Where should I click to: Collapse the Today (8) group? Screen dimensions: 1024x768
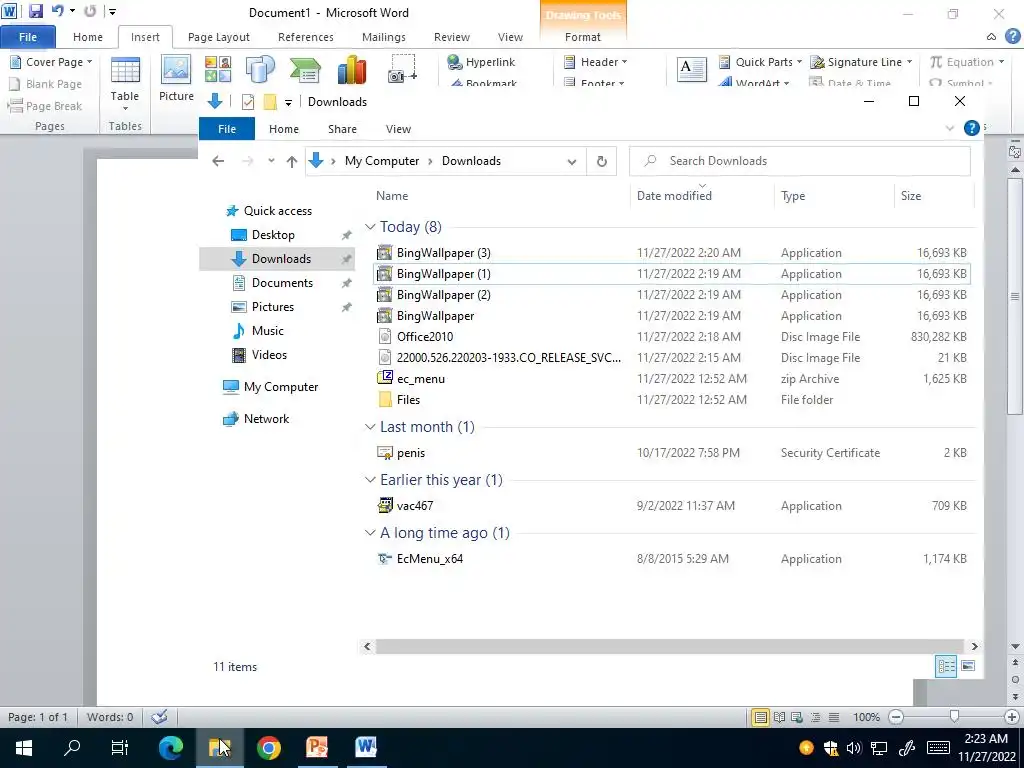coord(370,227)
